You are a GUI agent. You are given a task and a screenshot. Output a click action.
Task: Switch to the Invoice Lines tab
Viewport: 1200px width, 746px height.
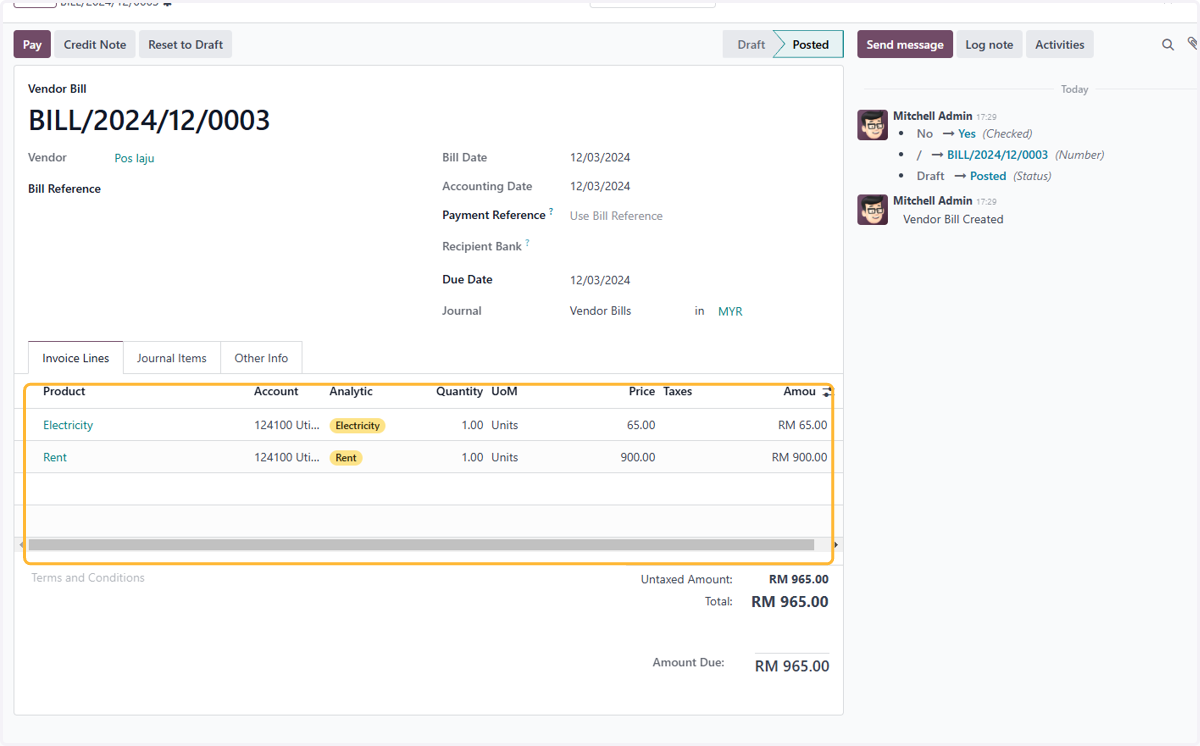tap(76, 358)
